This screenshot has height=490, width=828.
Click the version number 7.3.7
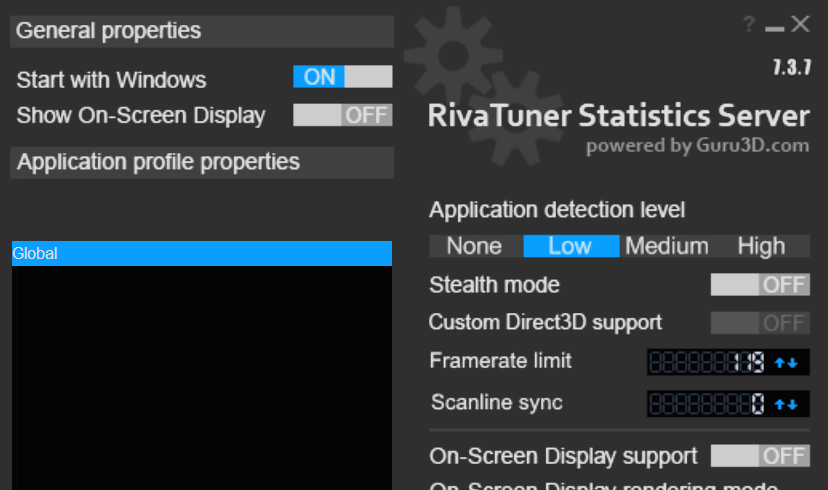click(792, 68)
